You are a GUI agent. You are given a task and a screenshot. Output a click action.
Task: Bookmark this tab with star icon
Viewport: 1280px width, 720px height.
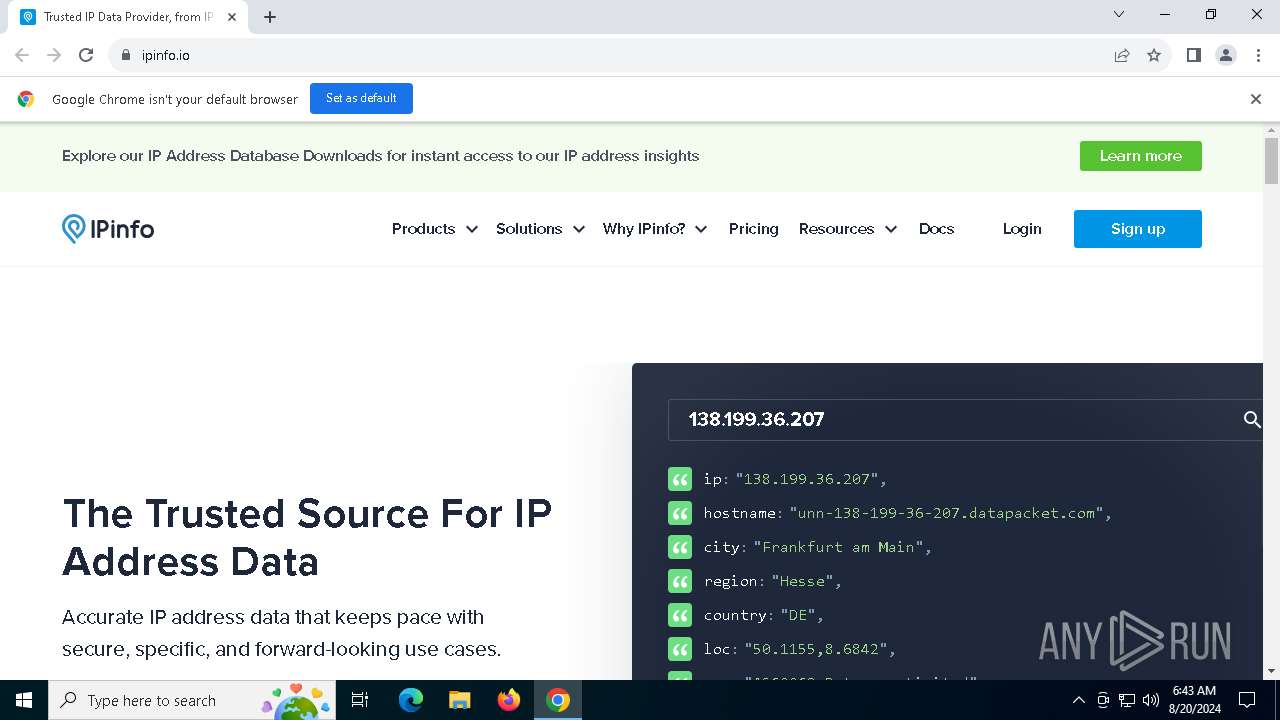coord(1154,55)
